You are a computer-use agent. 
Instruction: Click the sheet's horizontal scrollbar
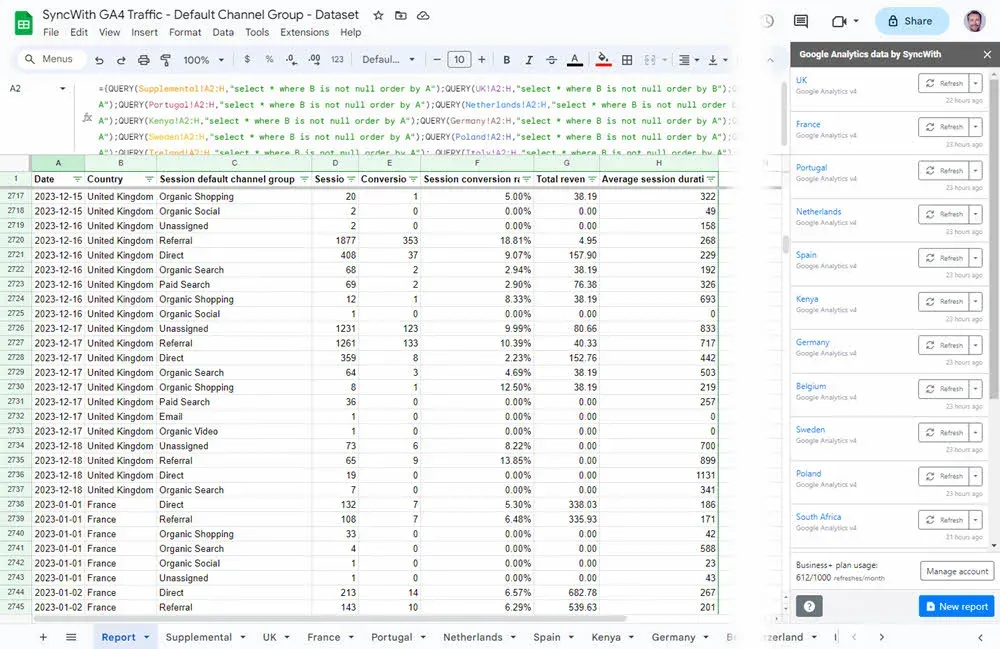click(x=330, y=618)
